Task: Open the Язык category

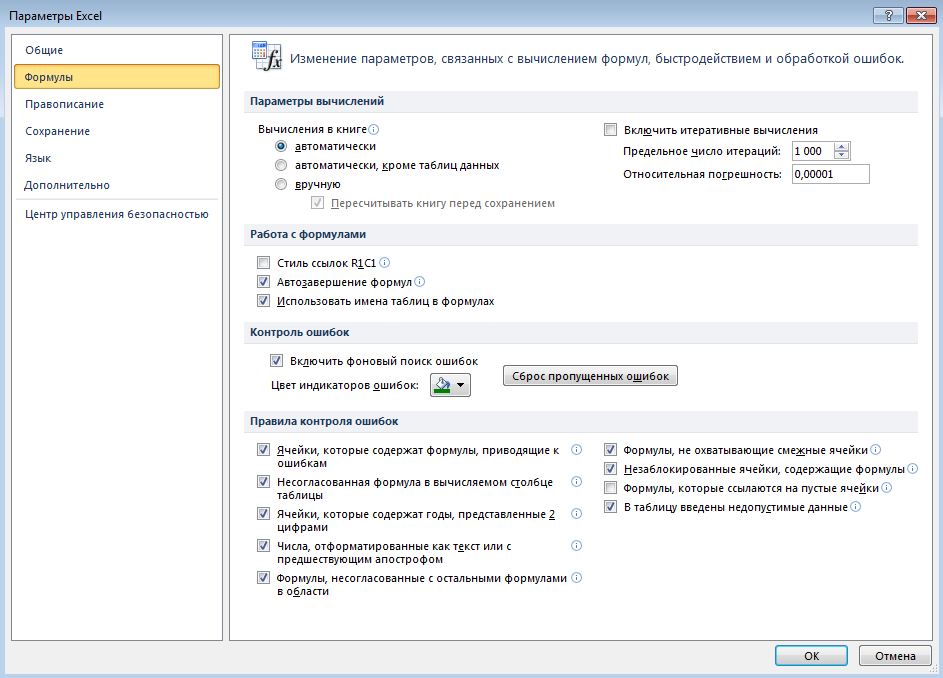Action: 117,158
